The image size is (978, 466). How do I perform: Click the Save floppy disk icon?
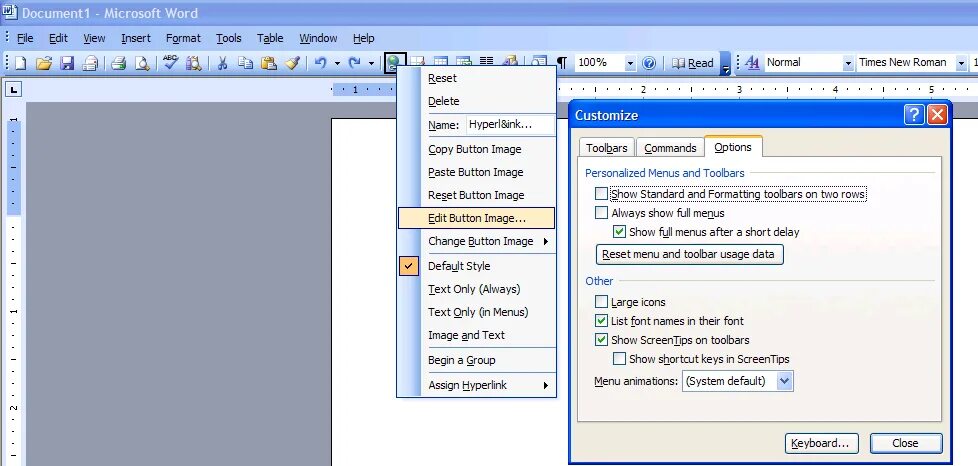pos(67,62)
